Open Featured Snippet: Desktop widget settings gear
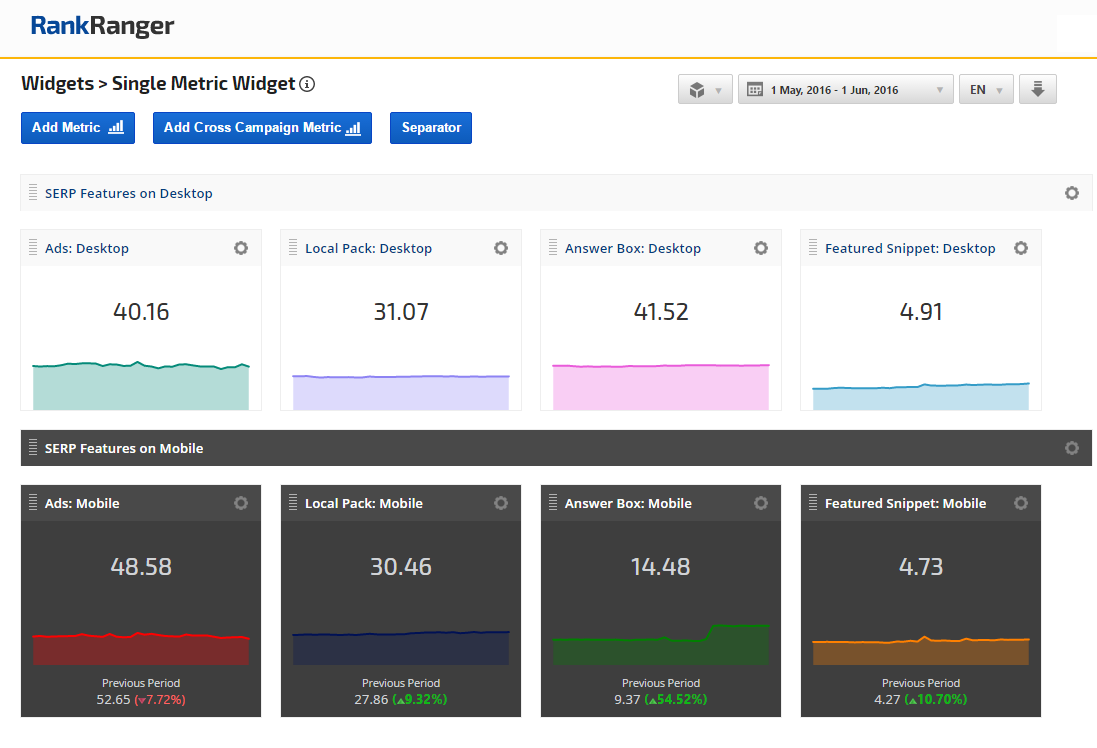Screen dimensions: 1097x748 tap(1021, 248)
